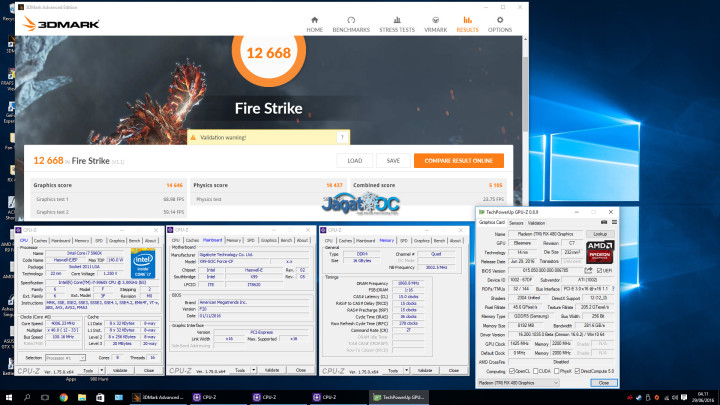The width and height of the screenshot is (720, 405).
Task: Click Compare Result Online button
Action: click(459, 161)
